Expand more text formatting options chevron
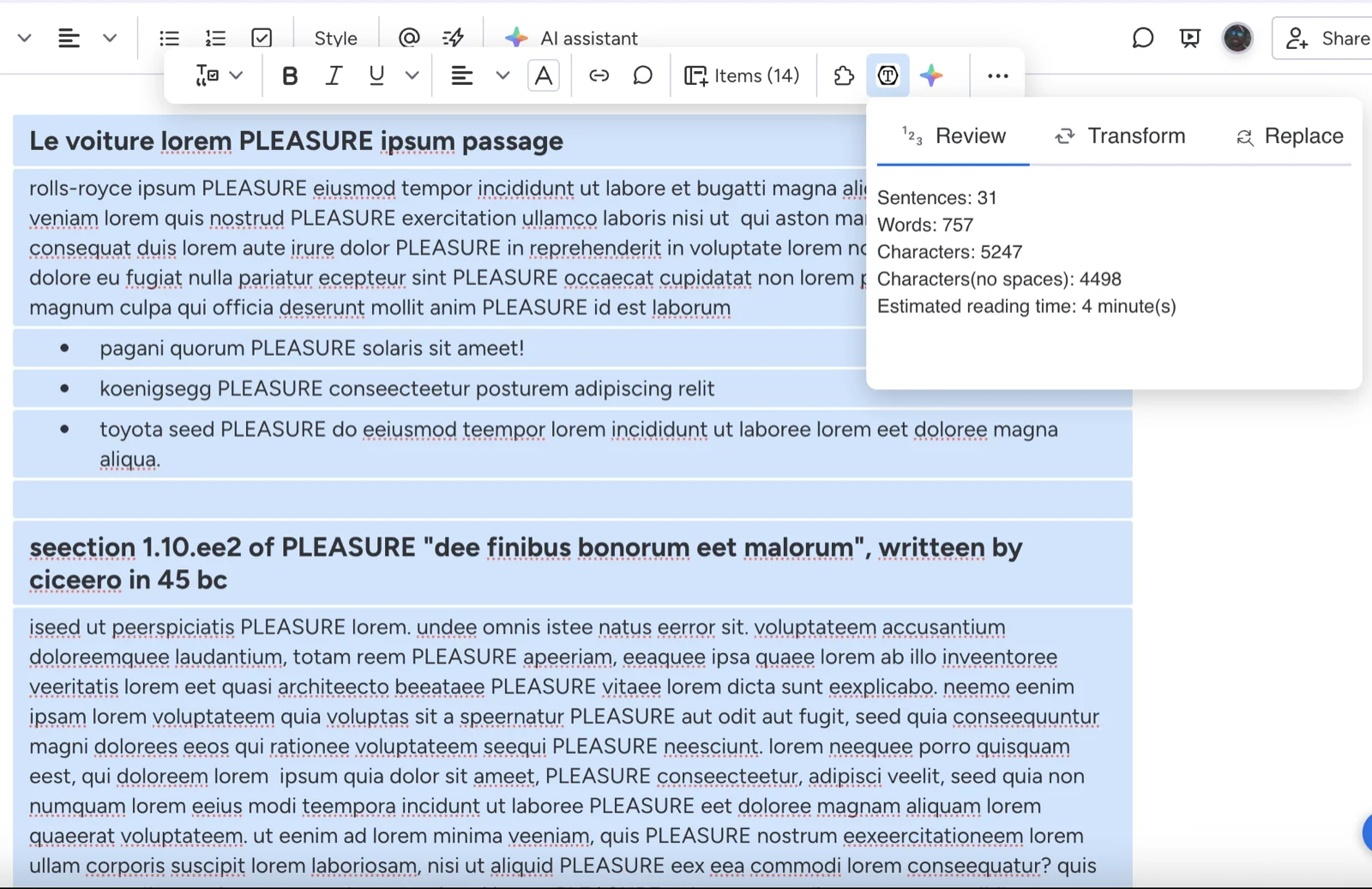 412,75
